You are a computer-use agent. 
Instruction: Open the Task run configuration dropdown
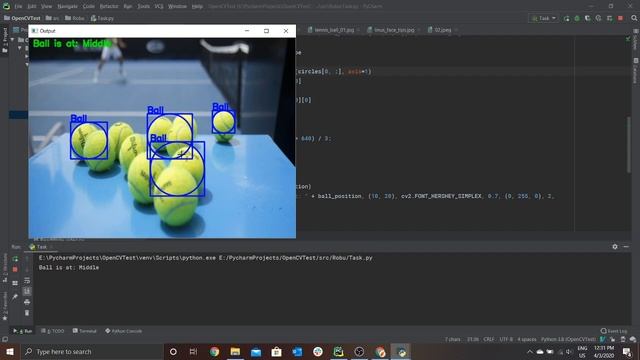pyautogui.click(x=544, y=18)
